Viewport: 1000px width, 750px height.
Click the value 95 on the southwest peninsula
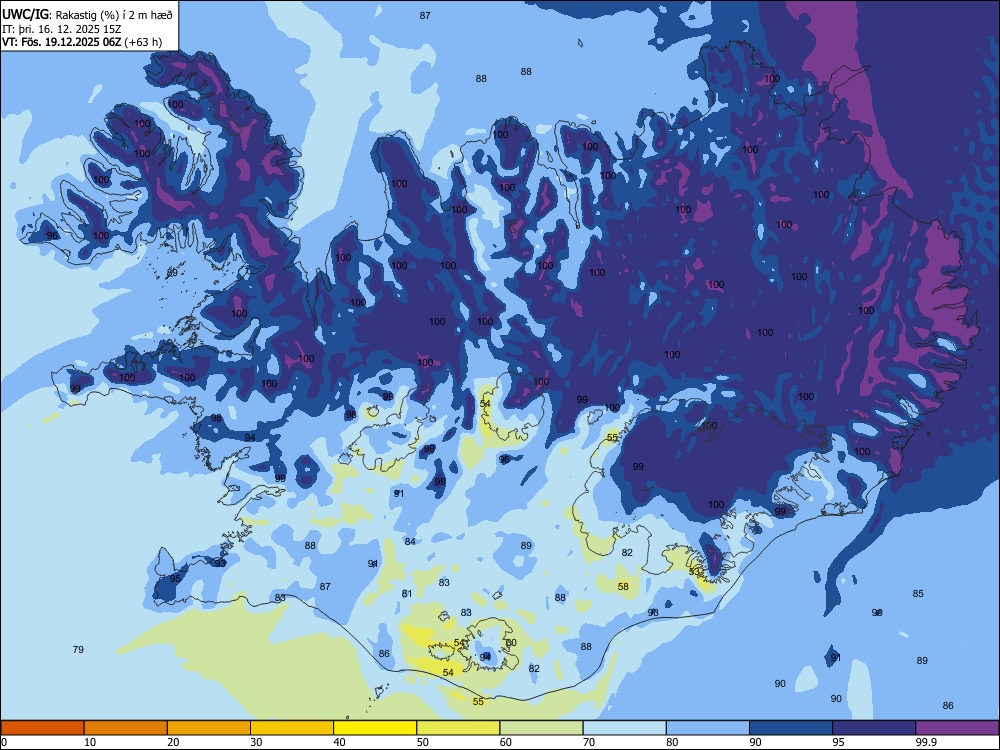tap(175, 578)
